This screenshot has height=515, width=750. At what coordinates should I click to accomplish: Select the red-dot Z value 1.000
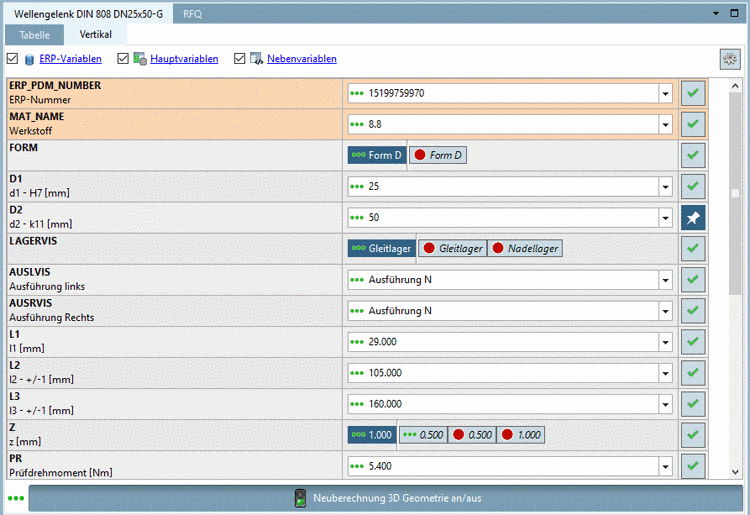click(x=520, y=435)
